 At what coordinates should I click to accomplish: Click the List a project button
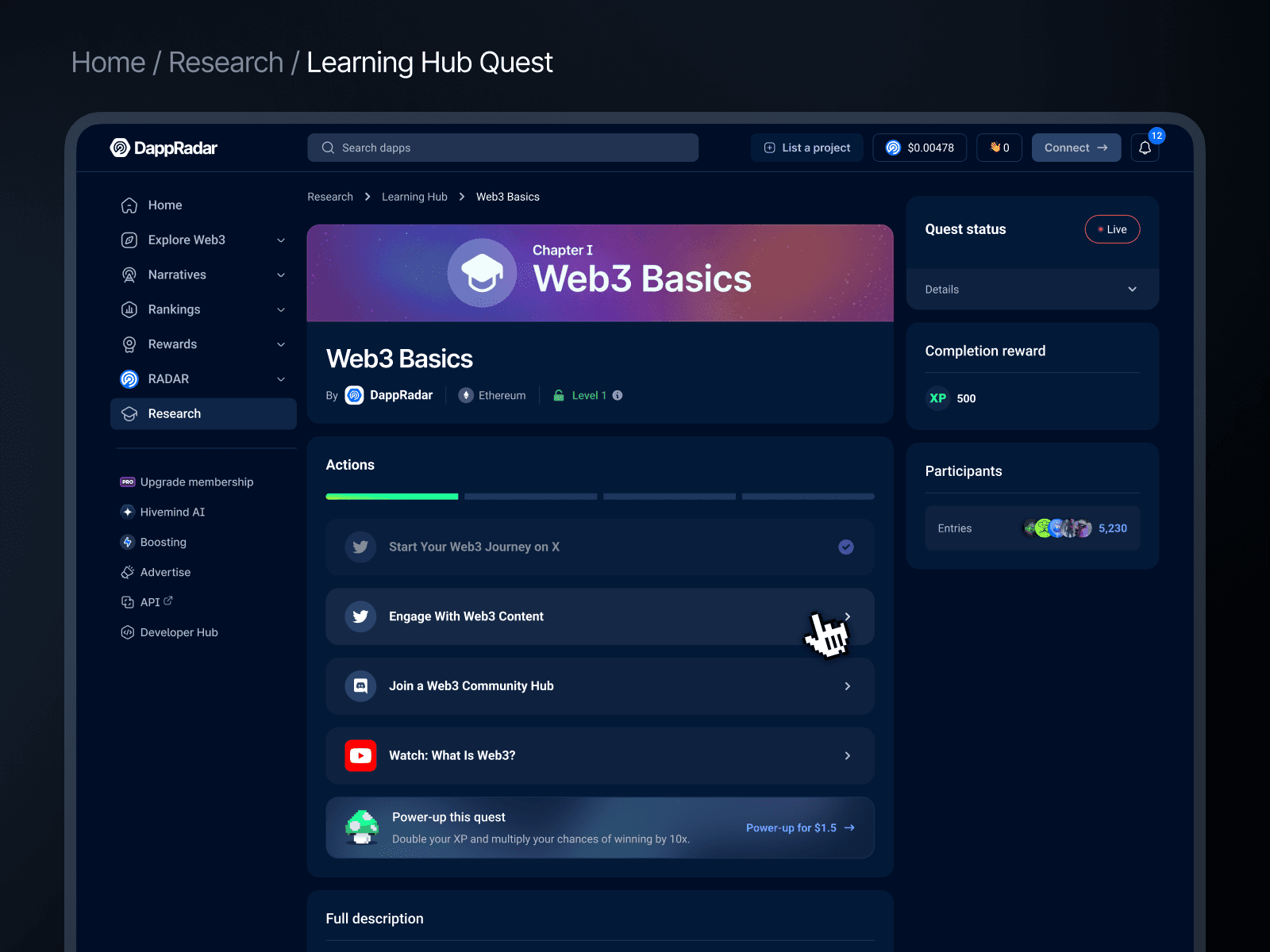(x=806, y=148)
